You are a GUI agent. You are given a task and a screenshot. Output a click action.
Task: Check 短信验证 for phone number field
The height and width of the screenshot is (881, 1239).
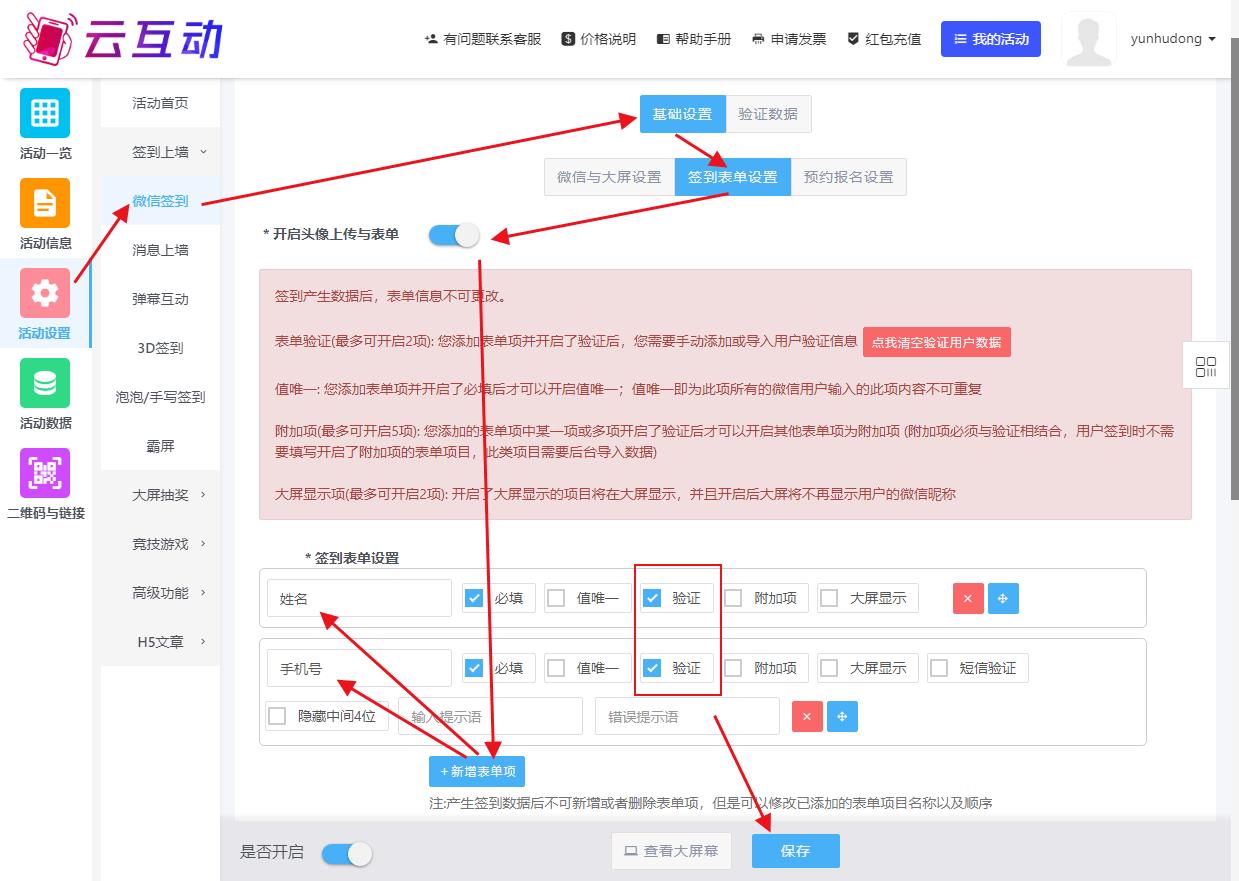[939, 668]
